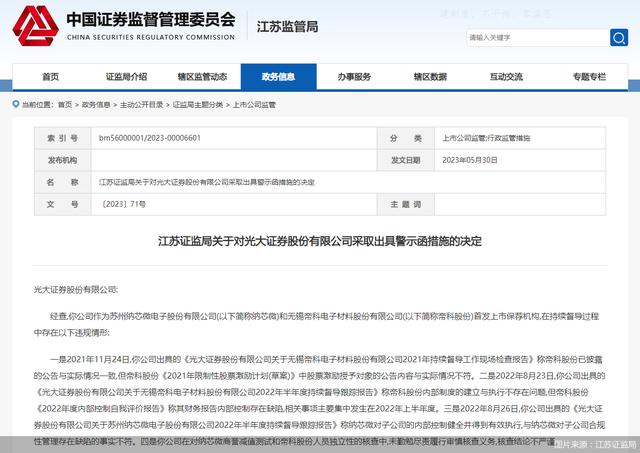
Task: Select the 政务信息 navigation tab
Action: (x=279, y=77)
